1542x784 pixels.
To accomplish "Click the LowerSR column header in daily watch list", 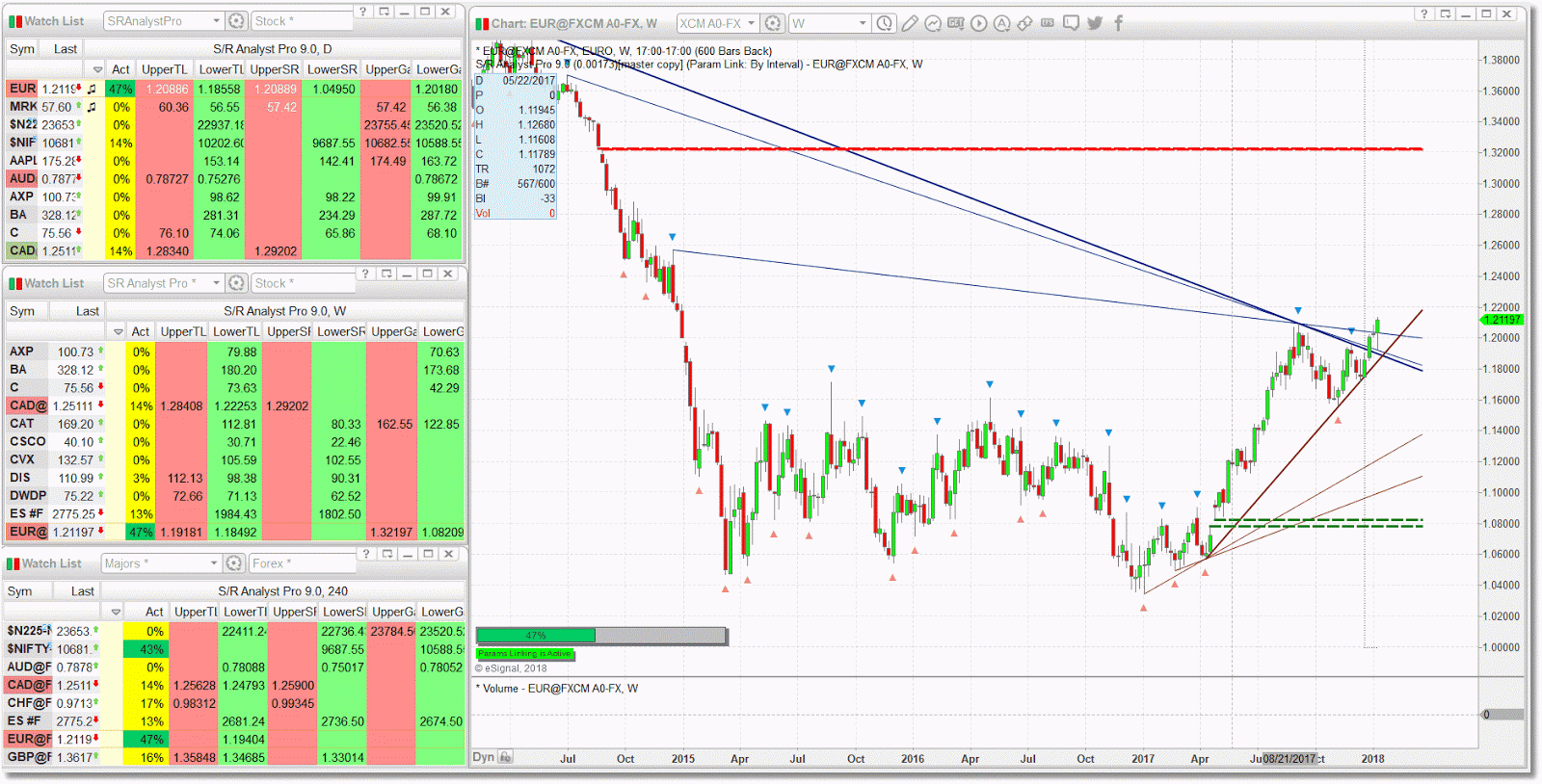I will click(332, 69).
